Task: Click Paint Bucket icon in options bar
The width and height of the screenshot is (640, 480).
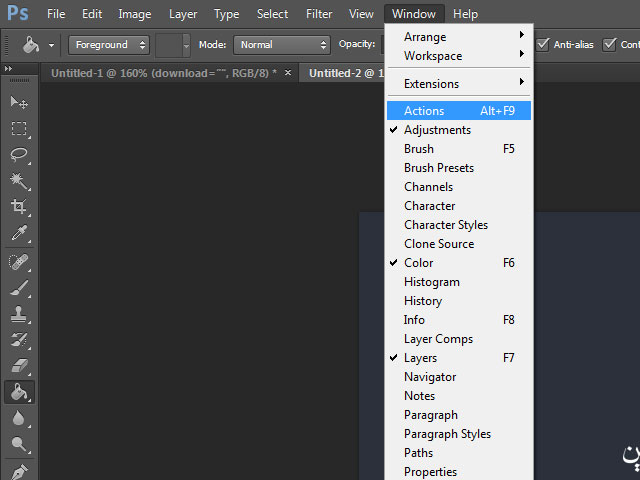Action: [x=31, y=44]
